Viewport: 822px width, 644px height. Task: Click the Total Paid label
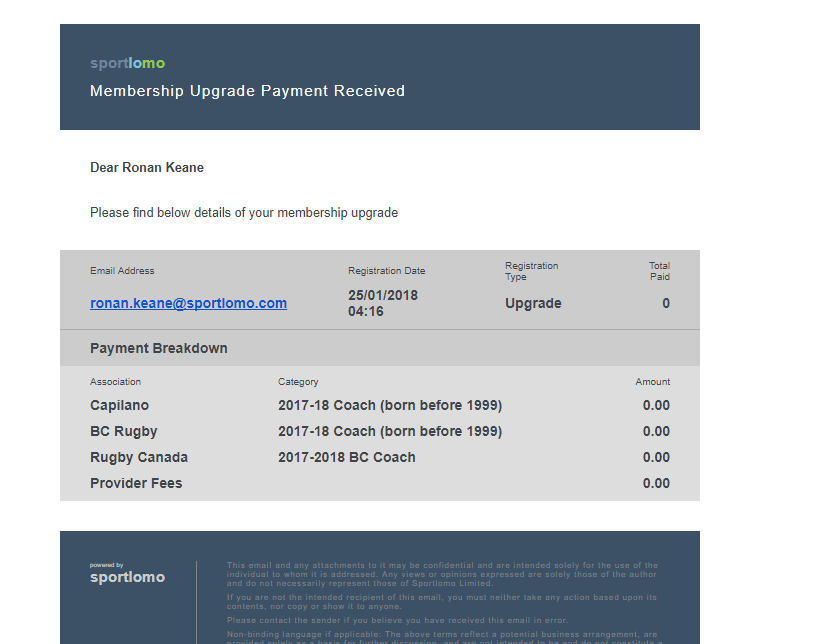pos(659,271)
